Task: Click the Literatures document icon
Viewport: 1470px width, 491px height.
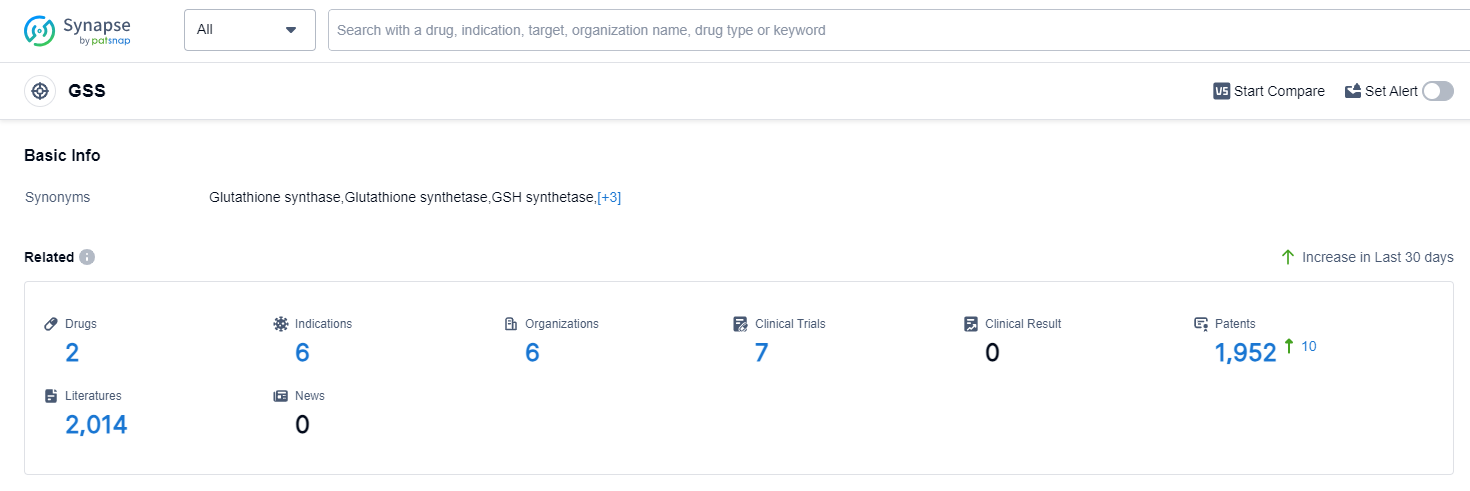Action: [x=51, y=396]
